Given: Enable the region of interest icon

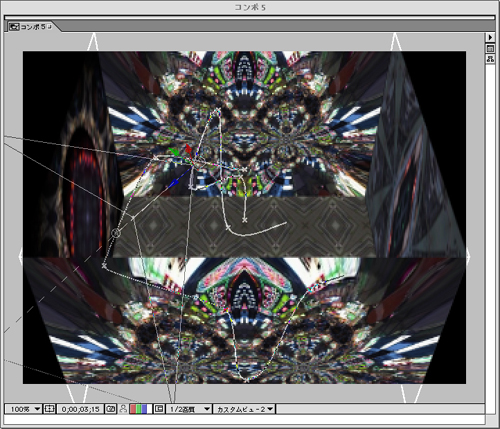Looking at the screenshot, I should 159,409.
